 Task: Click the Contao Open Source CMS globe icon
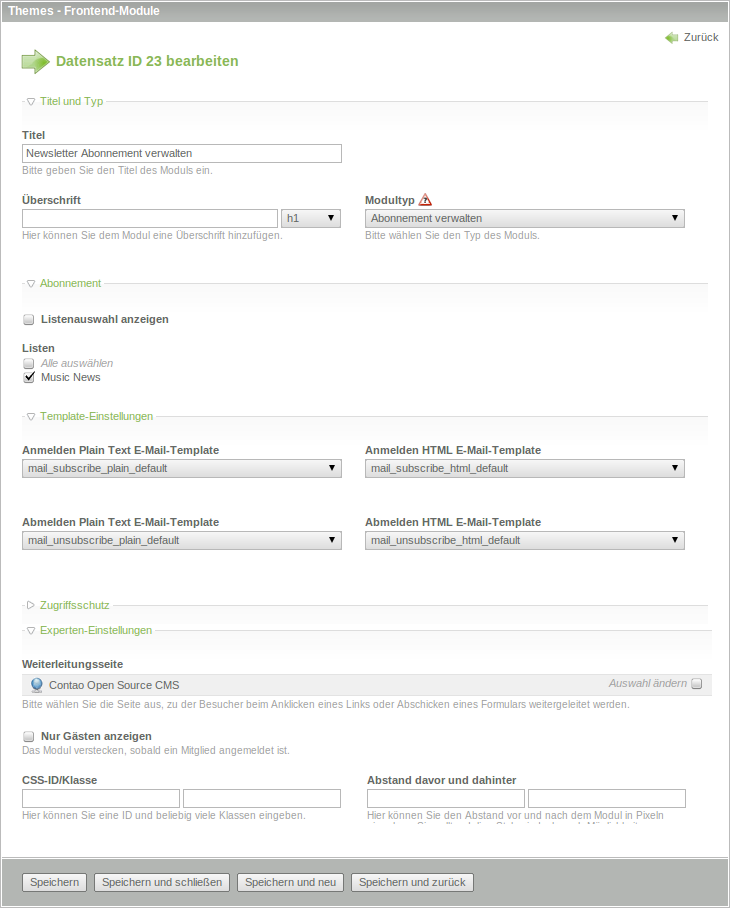pos(37,685)
